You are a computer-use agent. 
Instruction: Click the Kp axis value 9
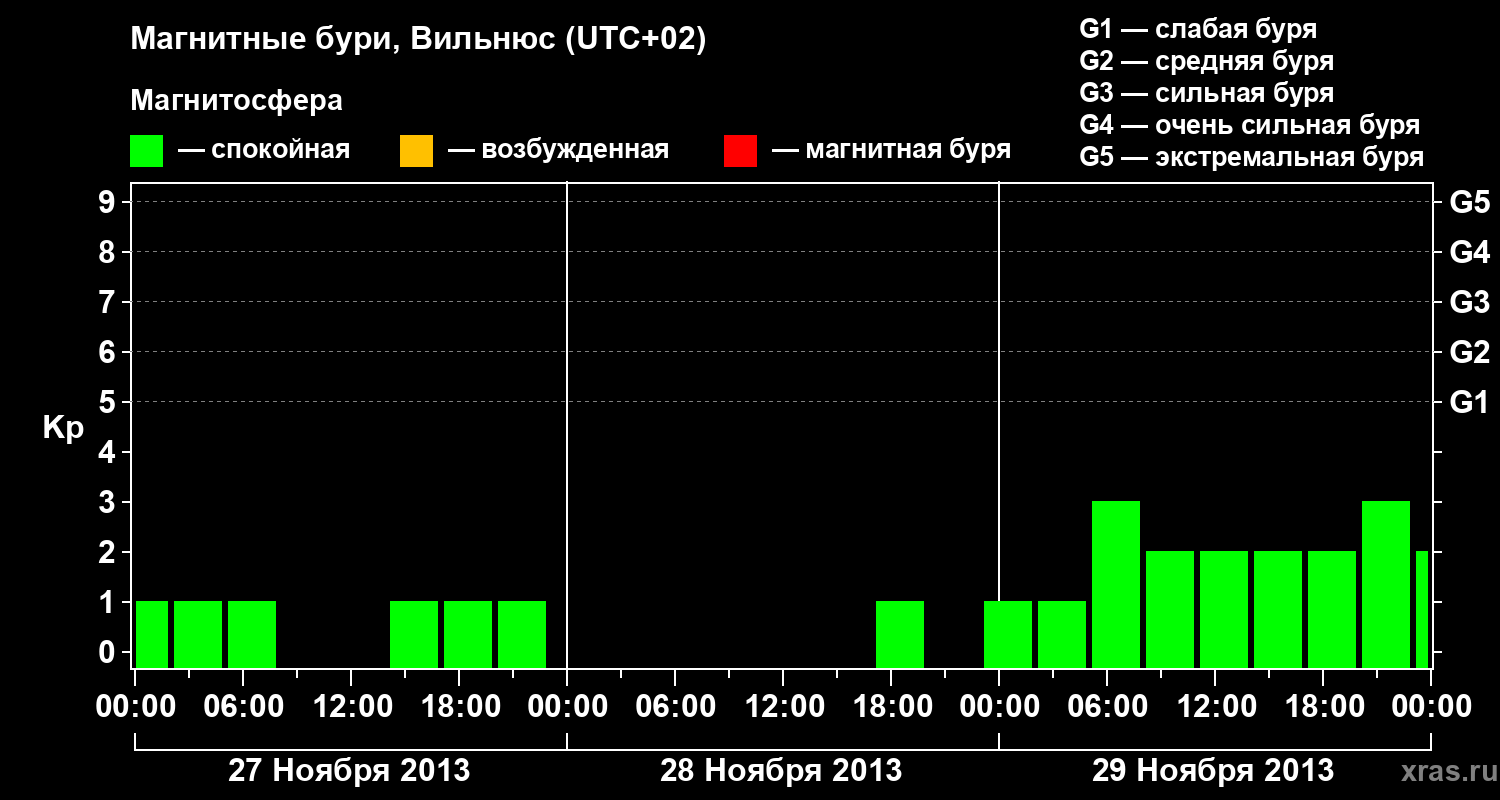click(x=109, y=202)
